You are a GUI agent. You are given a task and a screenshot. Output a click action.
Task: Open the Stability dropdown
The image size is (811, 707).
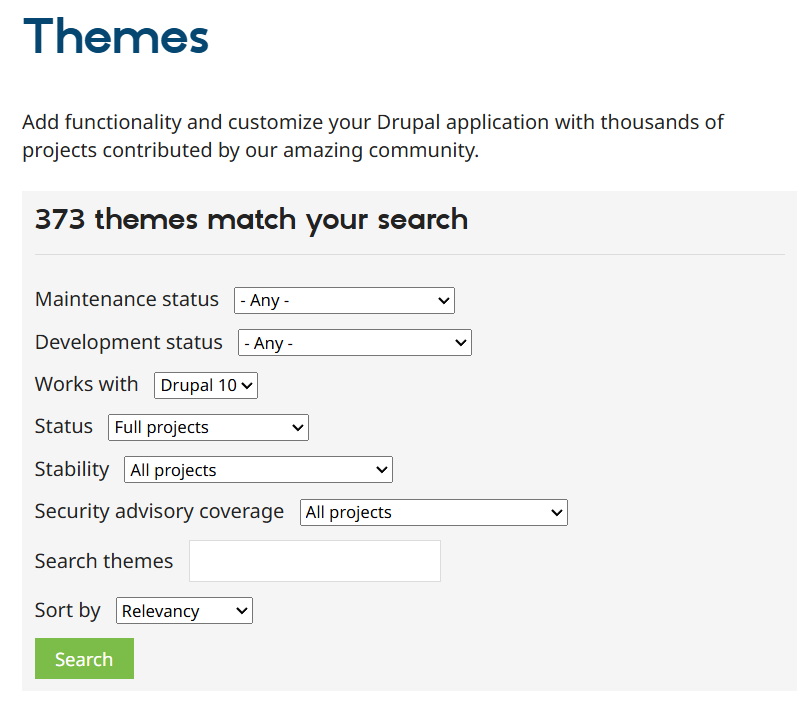point(257,469)
